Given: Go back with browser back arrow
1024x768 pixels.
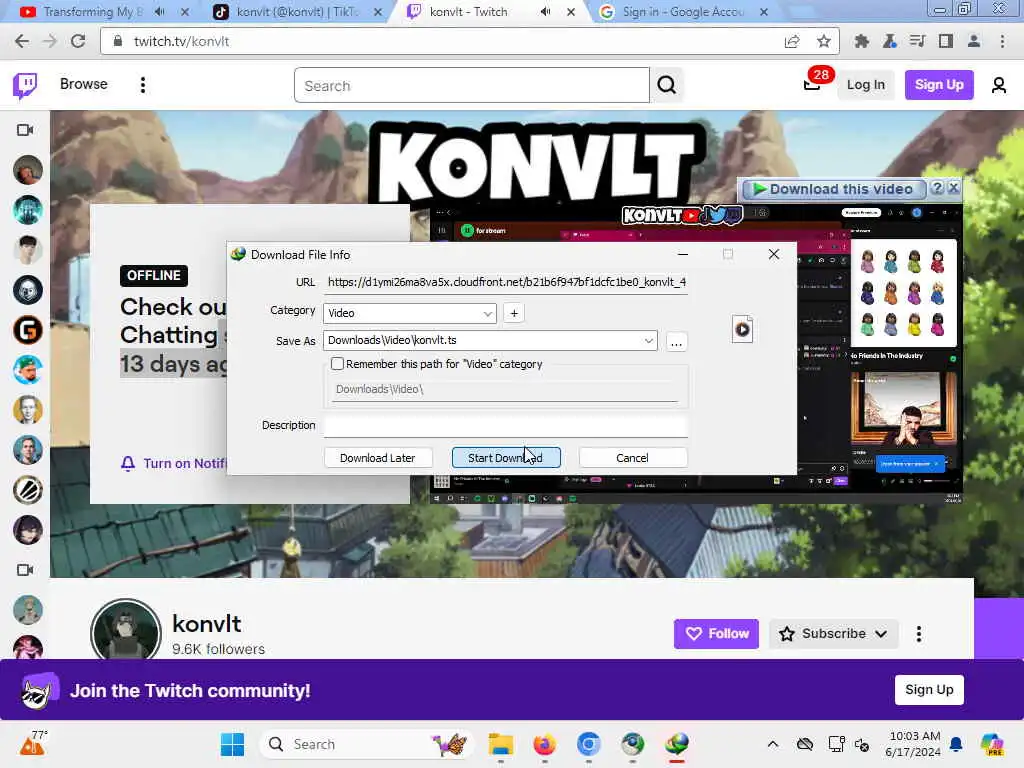Looking at the screenshot, I should 22,41.
